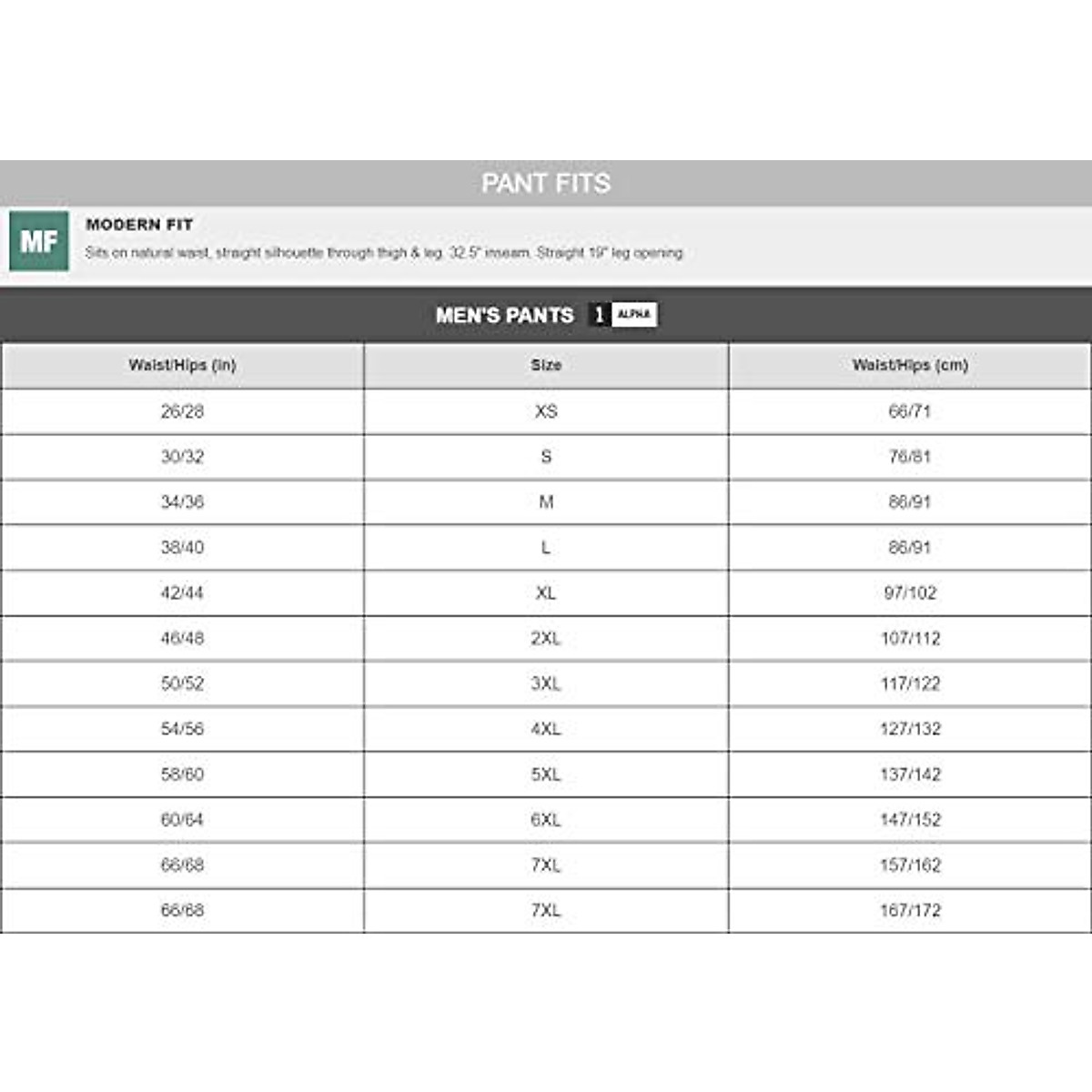Click the 167/172 cm cell in last row

point(910,910)
